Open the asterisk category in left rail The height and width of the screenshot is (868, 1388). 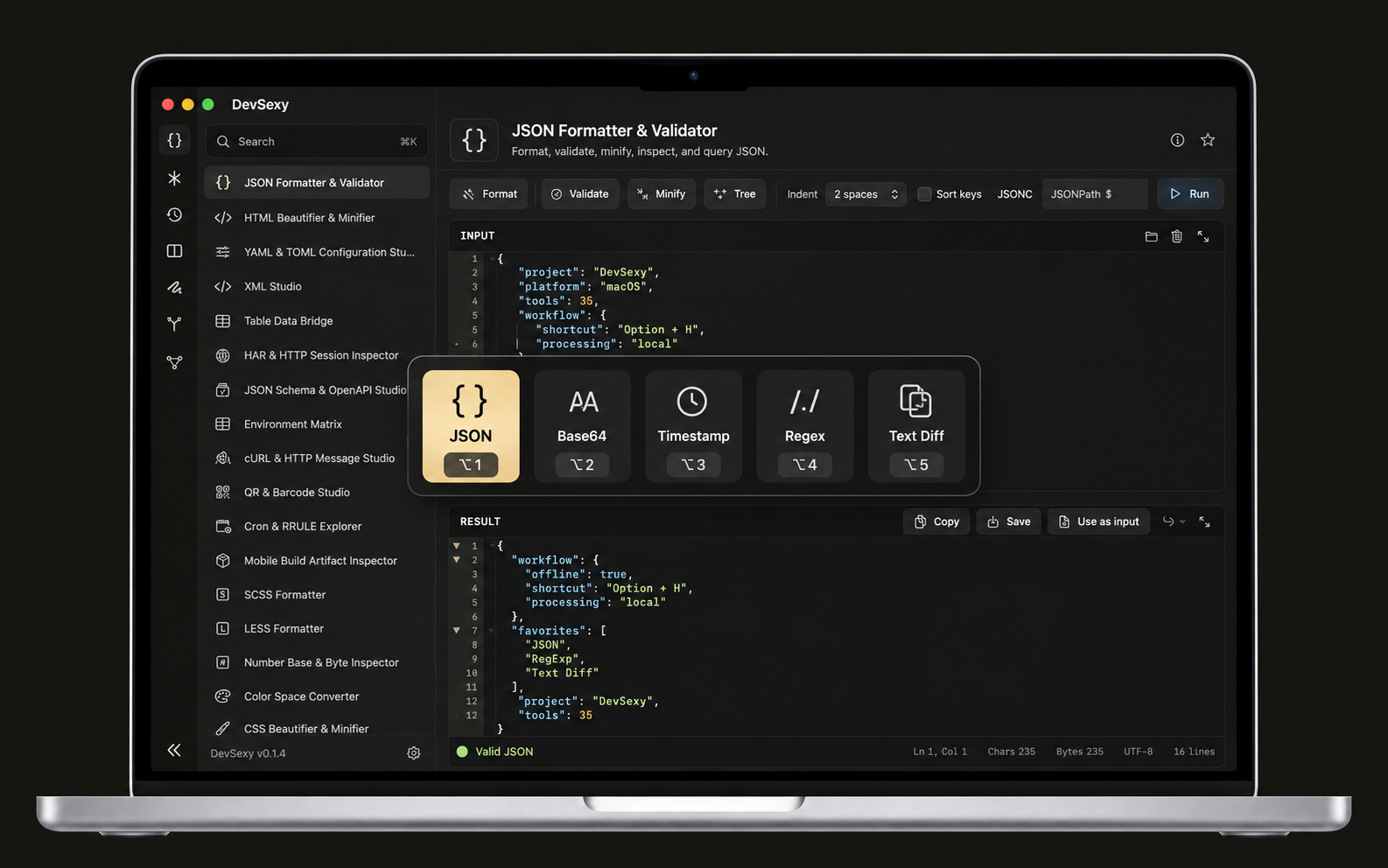point(175,178)
